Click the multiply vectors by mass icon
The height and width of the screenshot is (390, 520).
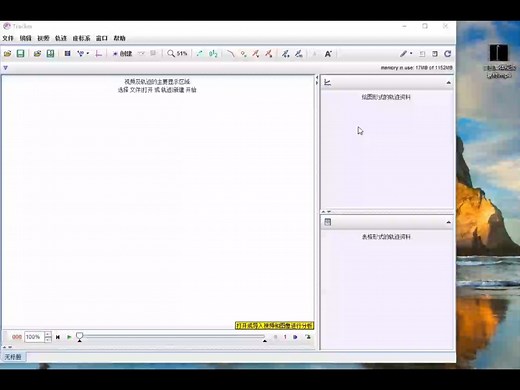(x=299, y=54)
